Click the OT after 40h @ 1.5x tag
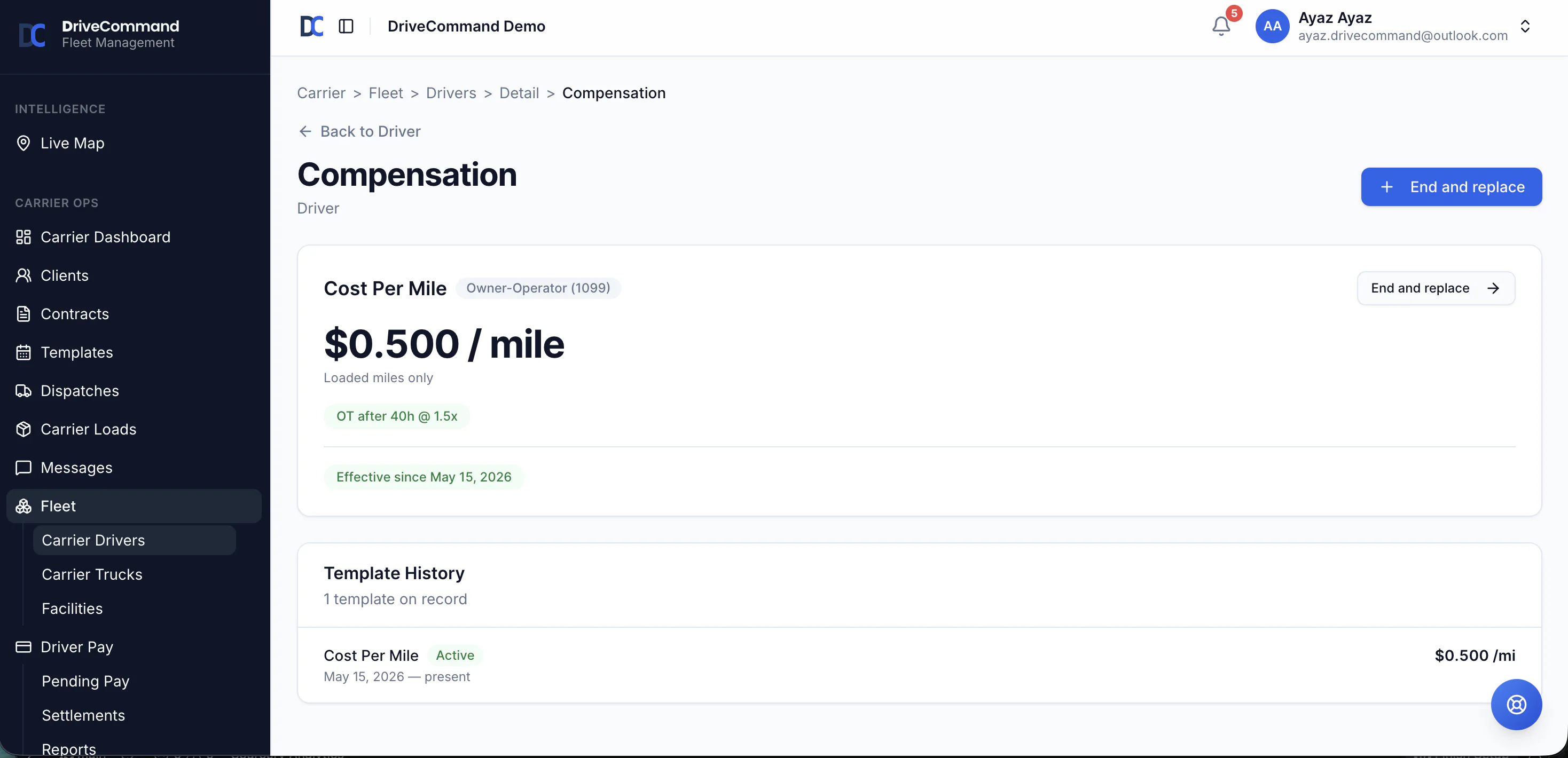Screen dimensions: 1568x758 point(397,416)
